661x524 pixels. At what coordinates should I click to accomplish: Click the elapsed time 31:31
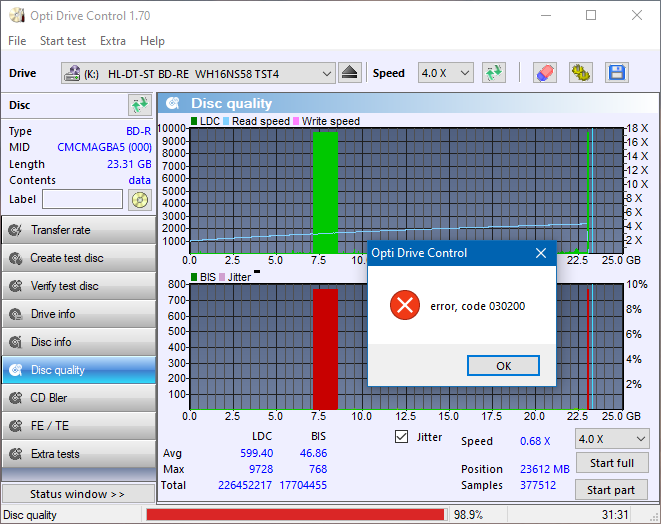pyautogui.click(x=615, y=515)
